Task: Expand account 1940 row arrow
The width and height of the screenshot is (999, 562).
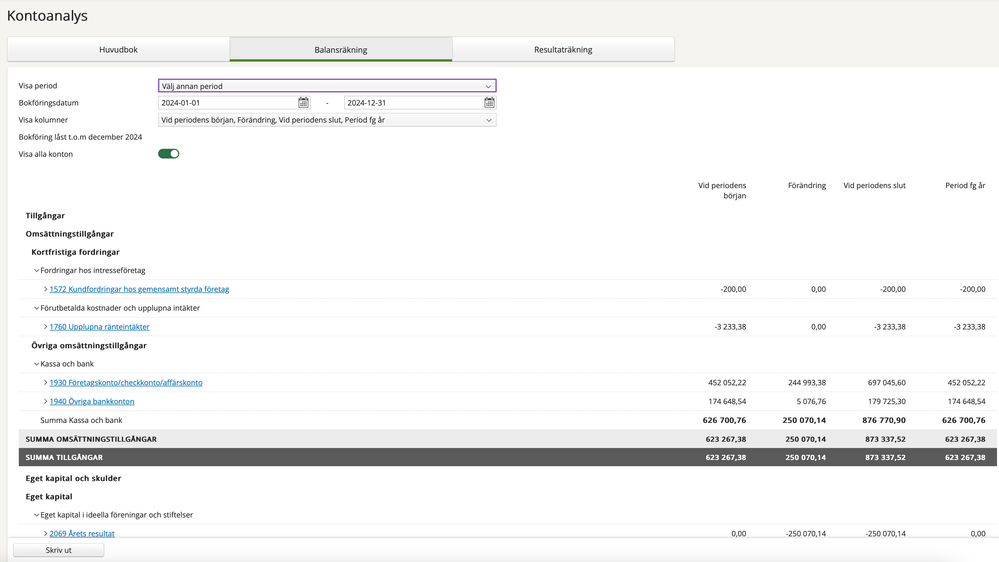Action: click(45, 401)
